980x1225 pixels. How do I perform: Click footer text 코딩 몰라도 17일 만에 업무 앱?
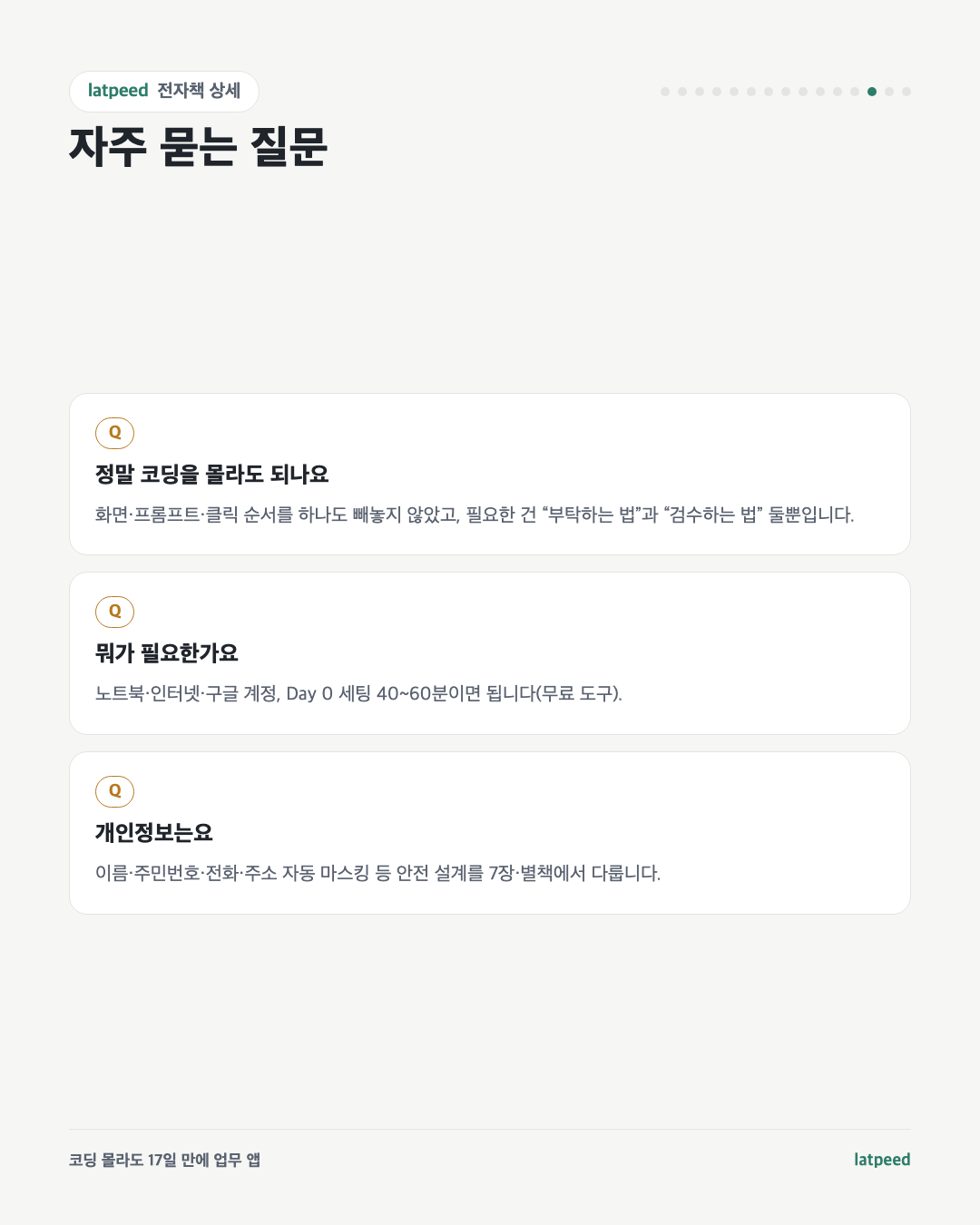(x=164, y=1160)
